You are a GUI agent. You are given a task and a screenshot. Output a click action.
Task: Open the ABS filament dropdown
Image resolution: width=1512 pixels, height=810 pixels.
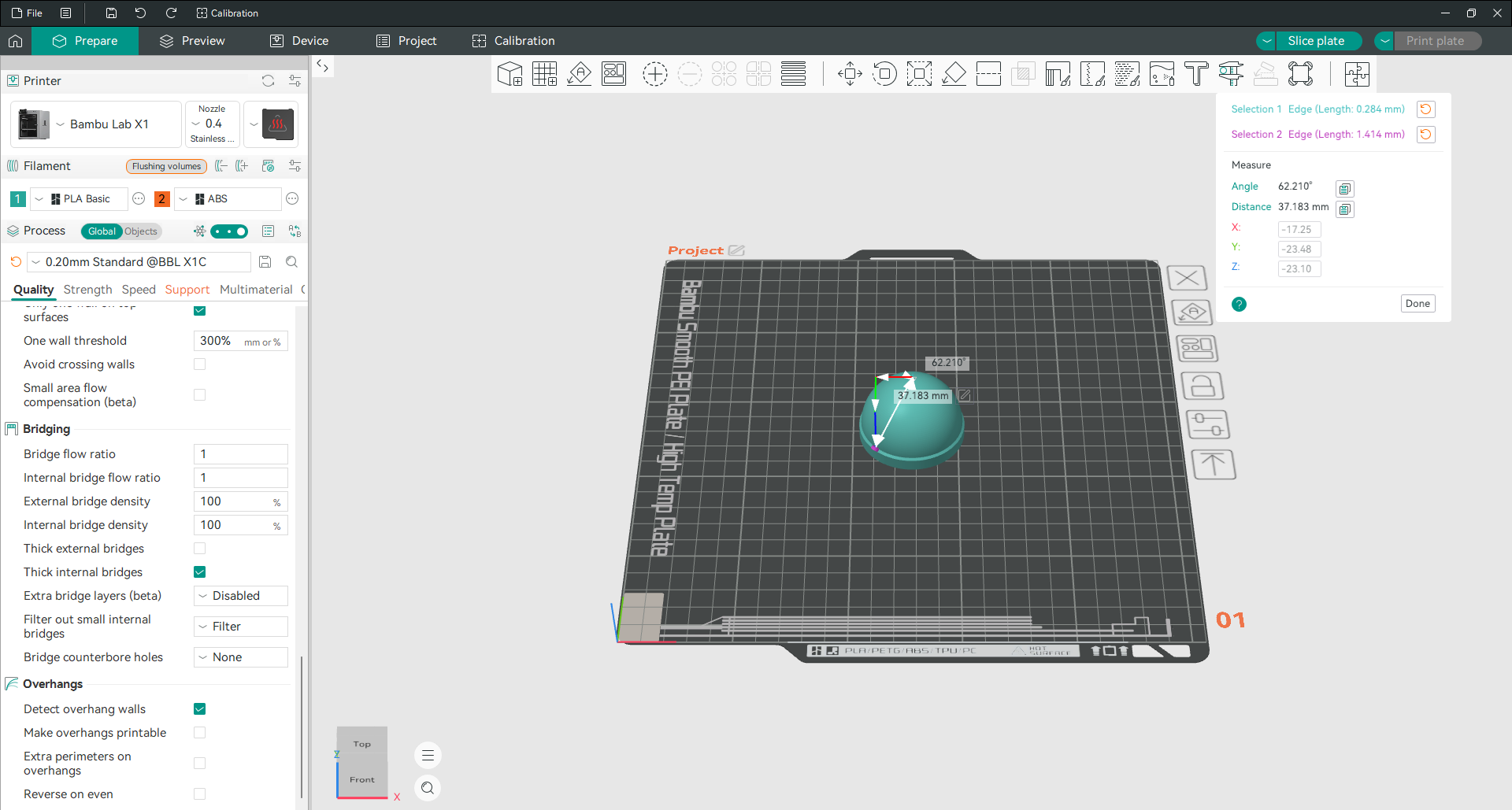coord(228,199)
